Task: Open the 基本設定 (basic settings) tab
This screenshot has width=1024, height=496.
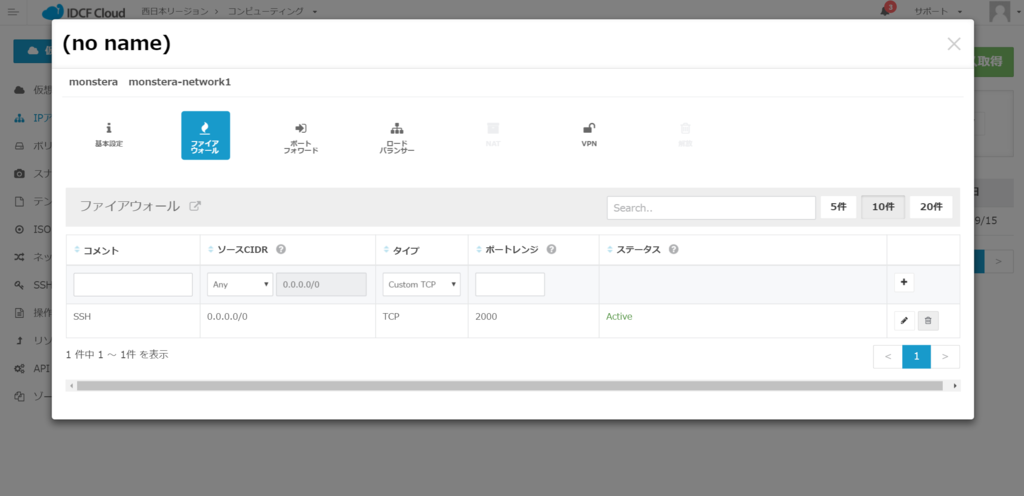Action: (108, 135)
